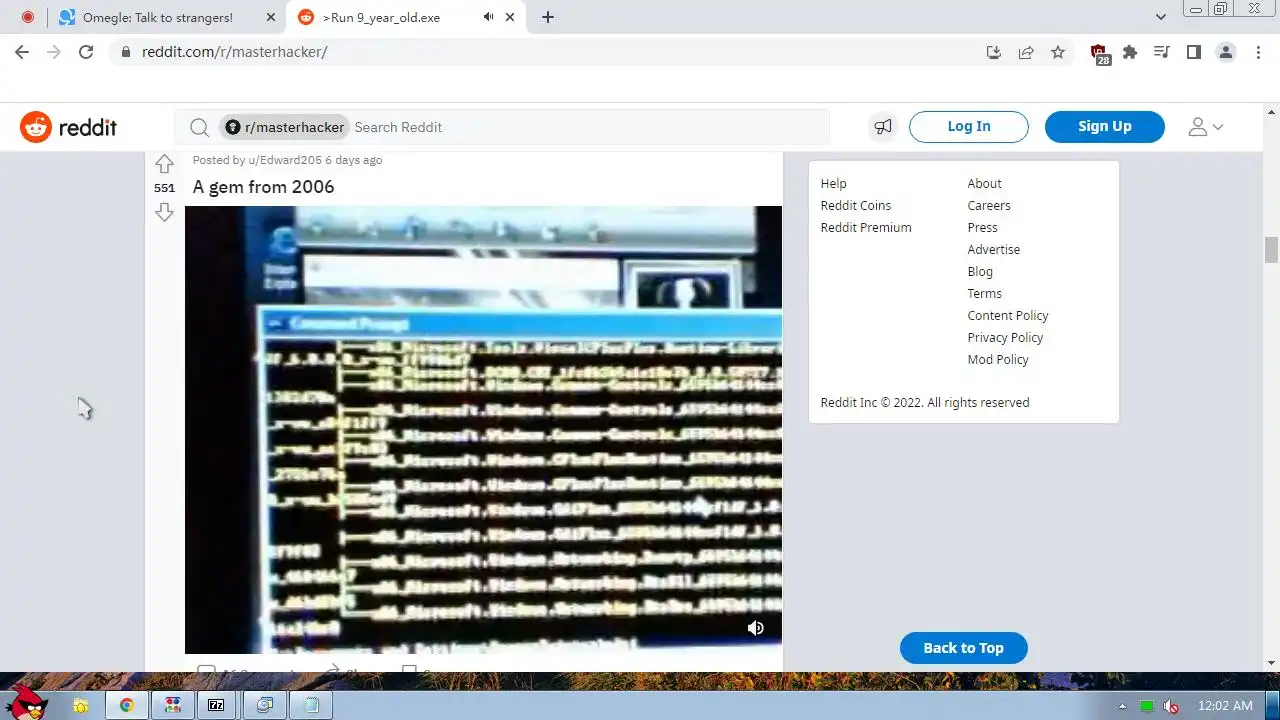Viewport: 1280px width, 720px height.
Task: Open a new tab with the plus button
Action: 548,17
